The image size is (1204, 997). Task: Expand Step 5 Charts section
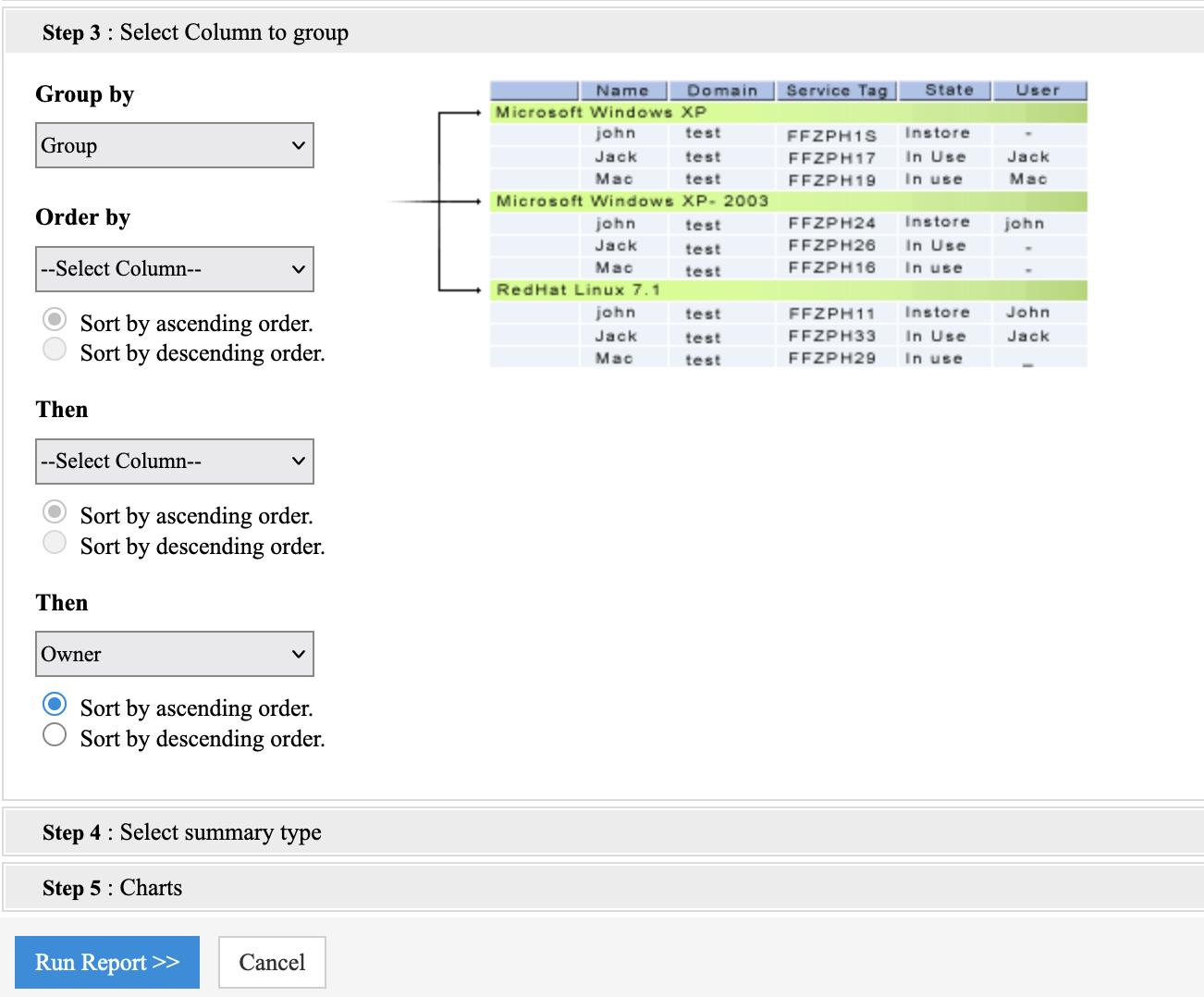[x=605, y=888]
